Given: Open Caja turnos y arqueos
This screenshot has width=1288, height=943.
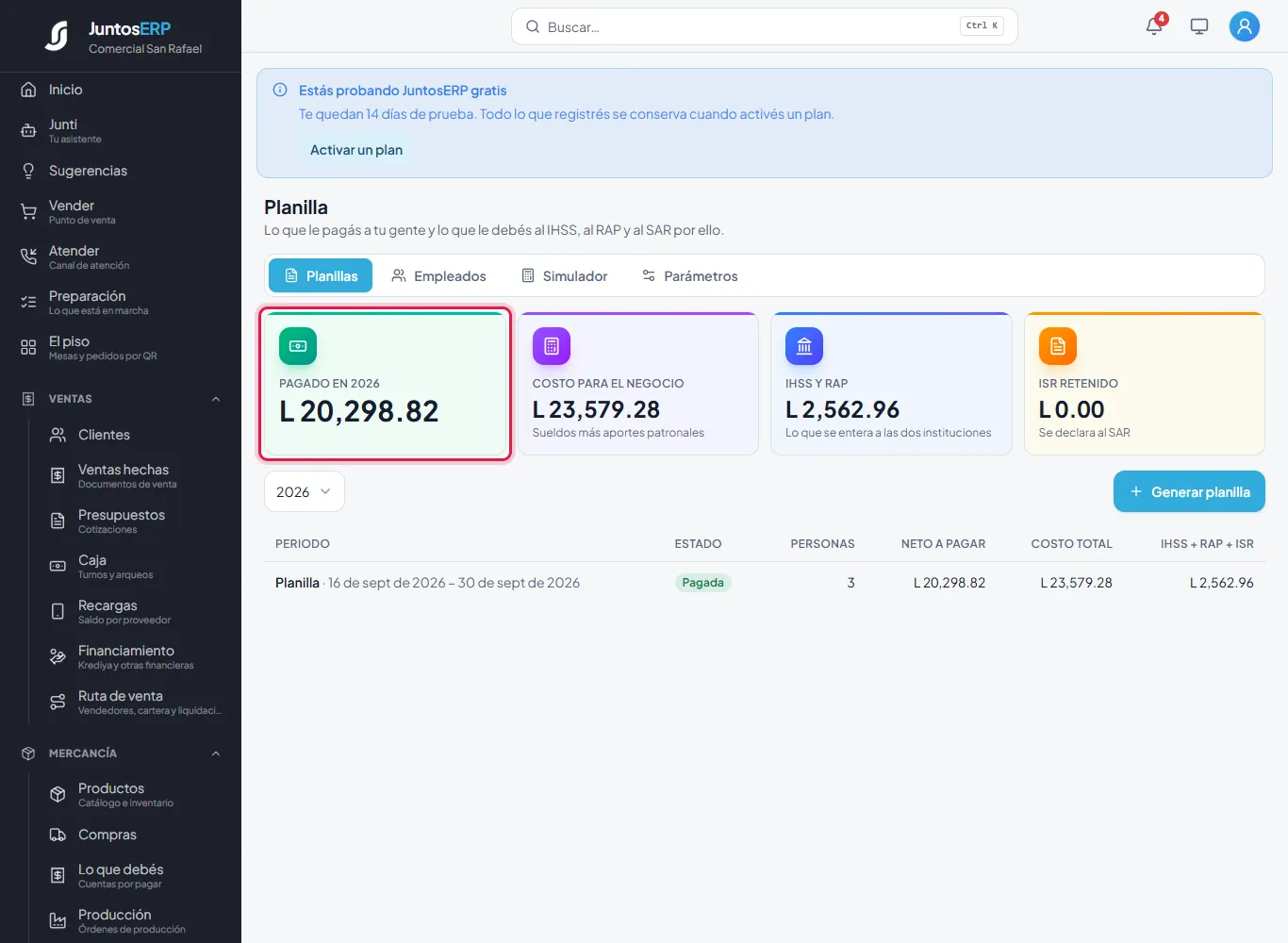Looking at the screenshot, I should [135, 566].
